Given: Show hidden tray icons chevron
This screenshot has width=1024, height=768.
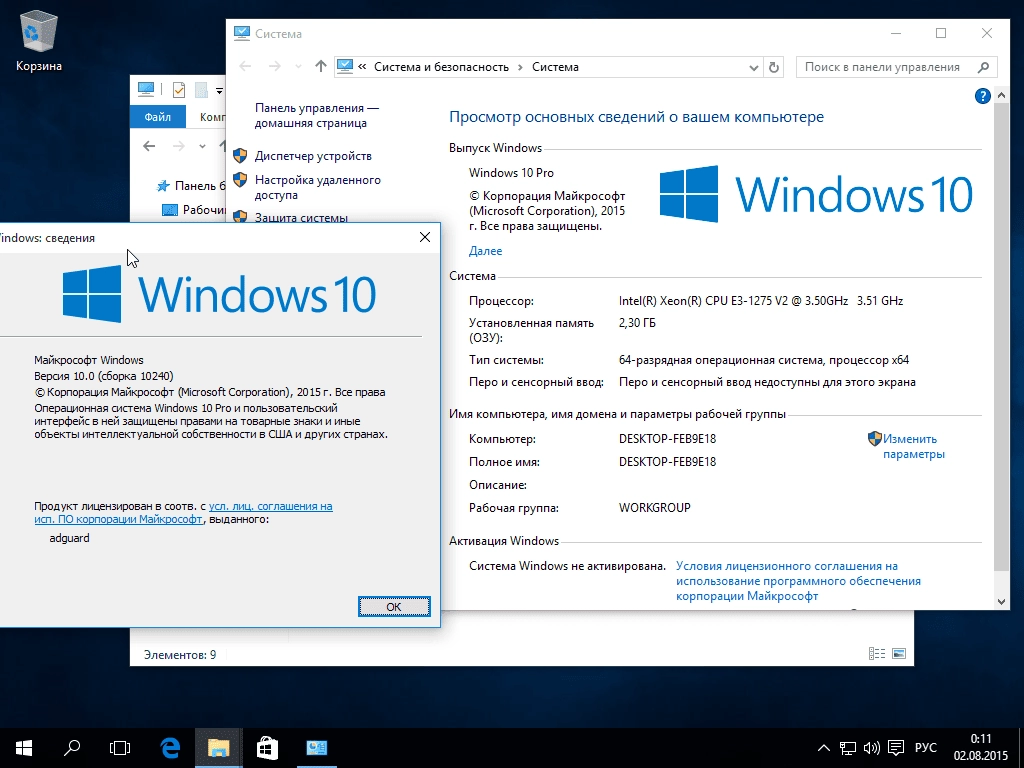Looking at the screenshot, I should pyautogui.click(x=824, y=748).
